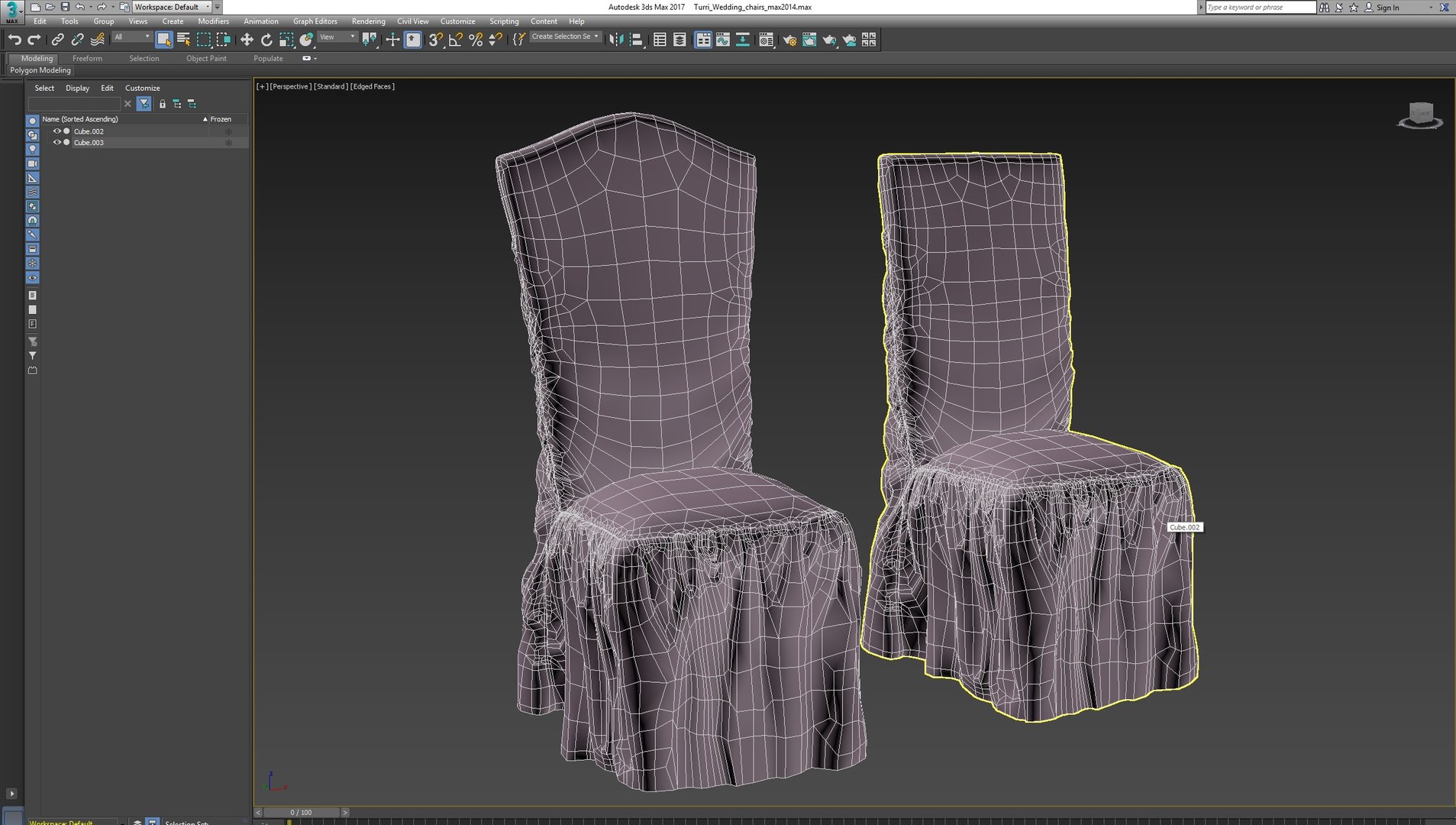Open Autodesk A360 Gallery icon
1456x825 pixels.
[x=869, y=40]
